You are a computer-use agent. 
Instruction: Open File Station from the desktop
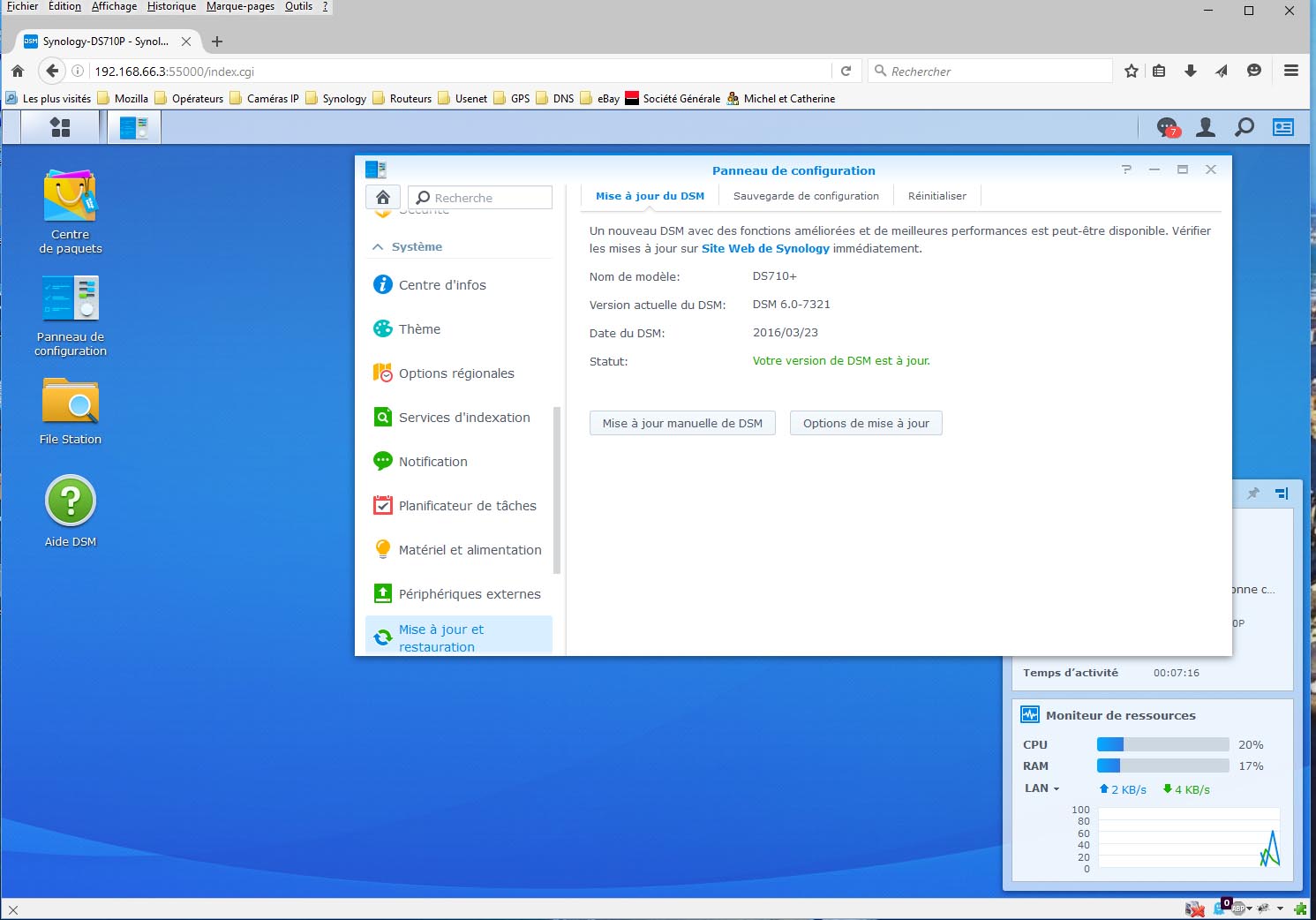pos(71,403)
